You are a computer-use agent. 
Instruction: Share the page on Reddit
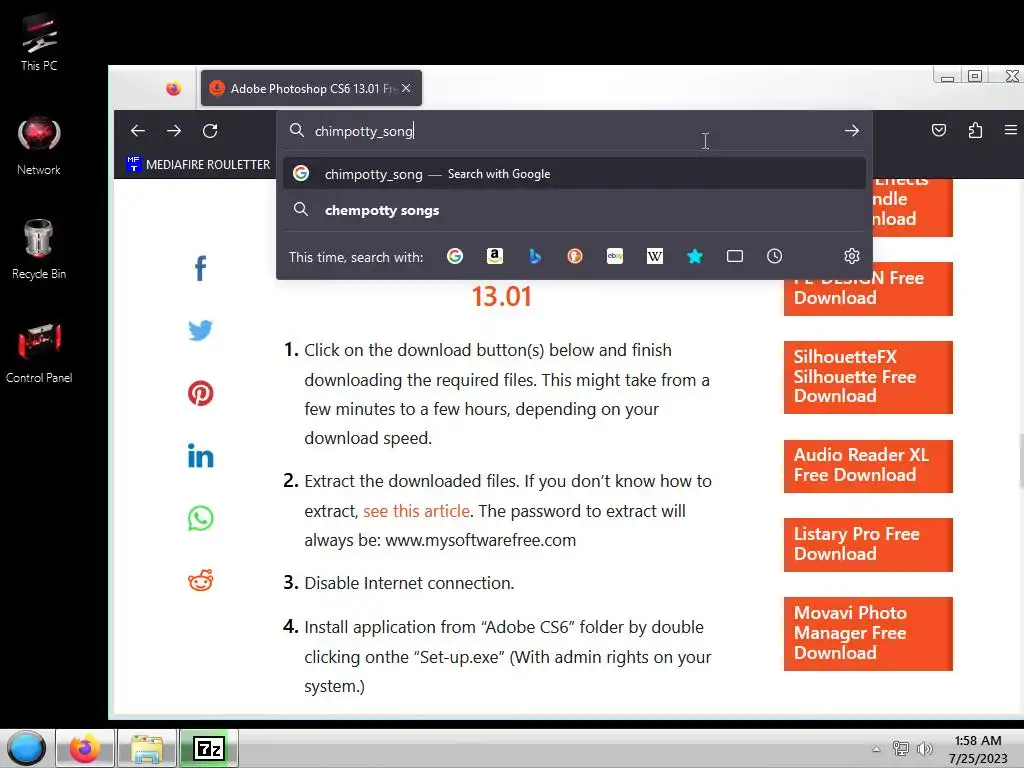(200, 580)
